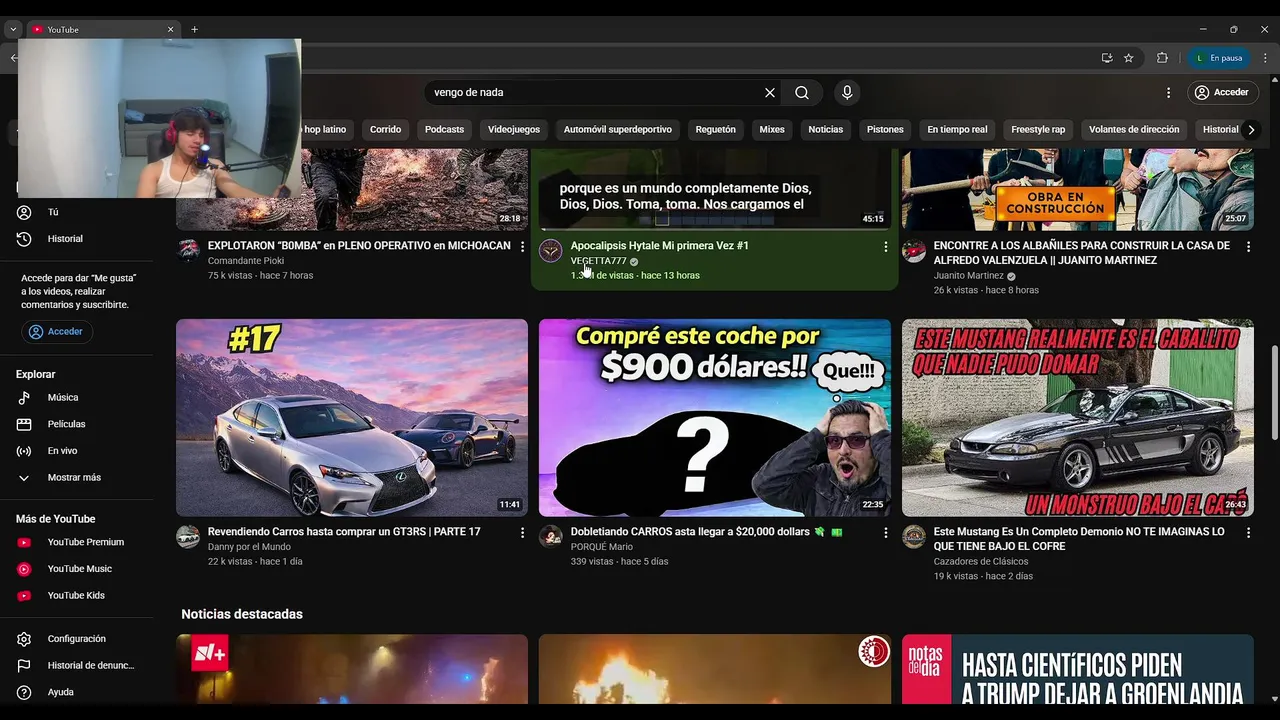Viewport: 1280px width, 720px height.
Task: Select the Automóvil superdeportivo chip
Action: (x=617, y=129)
